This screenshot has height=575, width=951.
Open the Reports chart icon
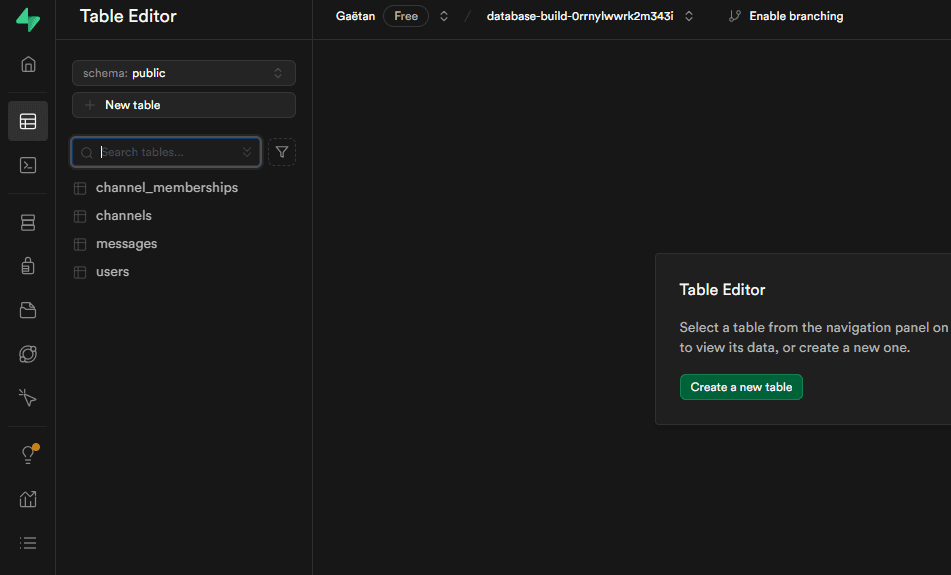coord(28,499)
